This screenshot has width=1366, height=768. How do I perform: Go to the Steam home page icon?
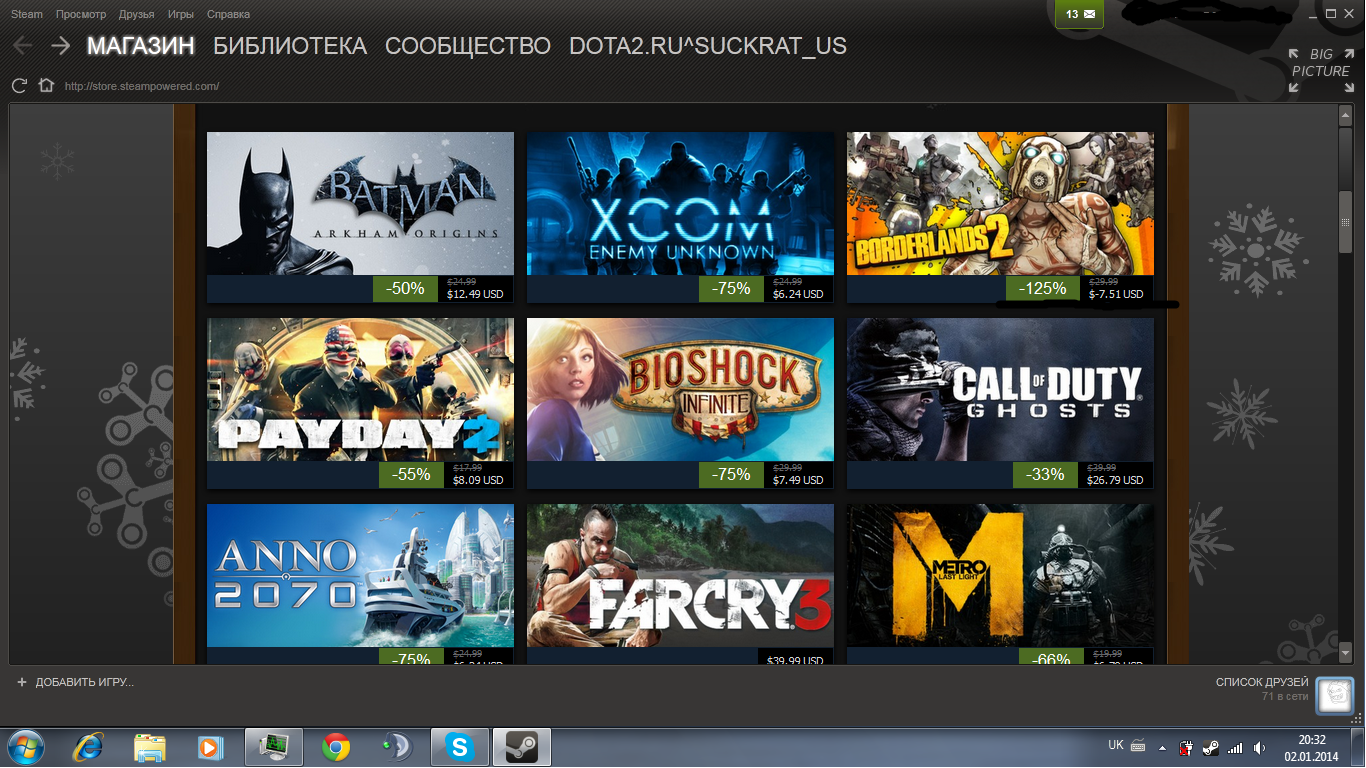pos(45,85)
